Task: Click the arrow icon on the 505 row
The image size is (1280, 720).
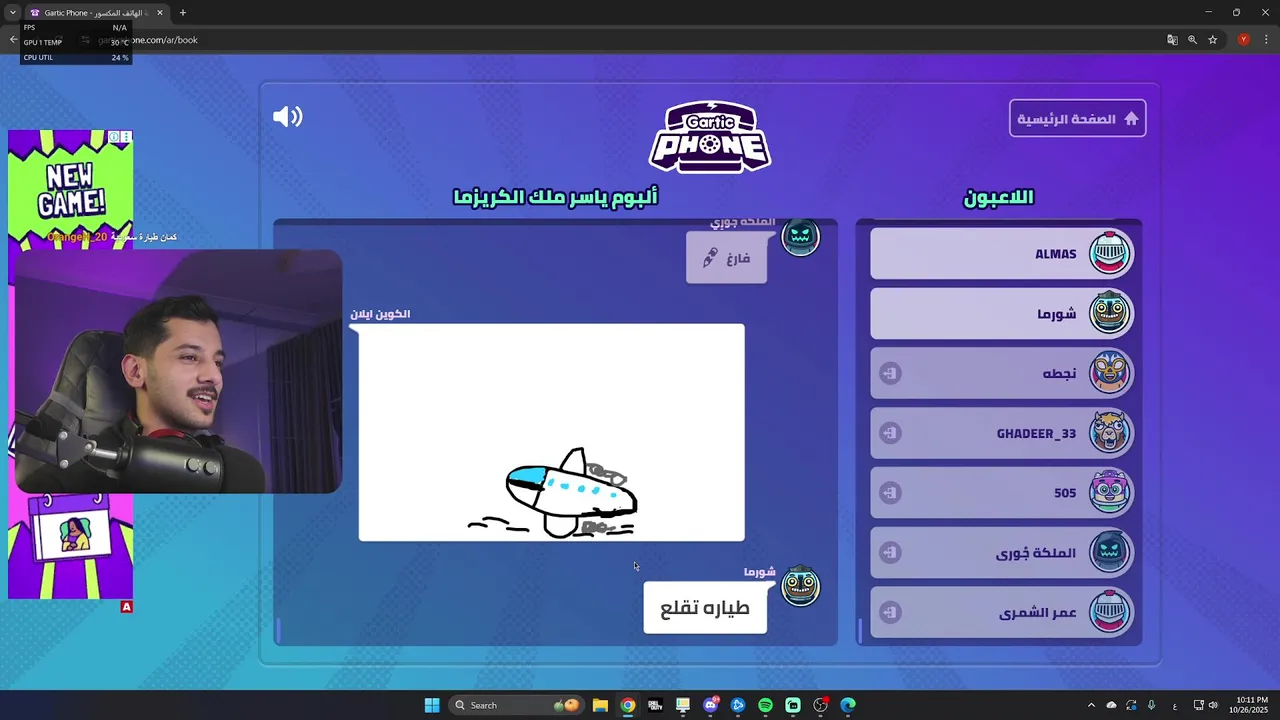Action: pos(890,493)
